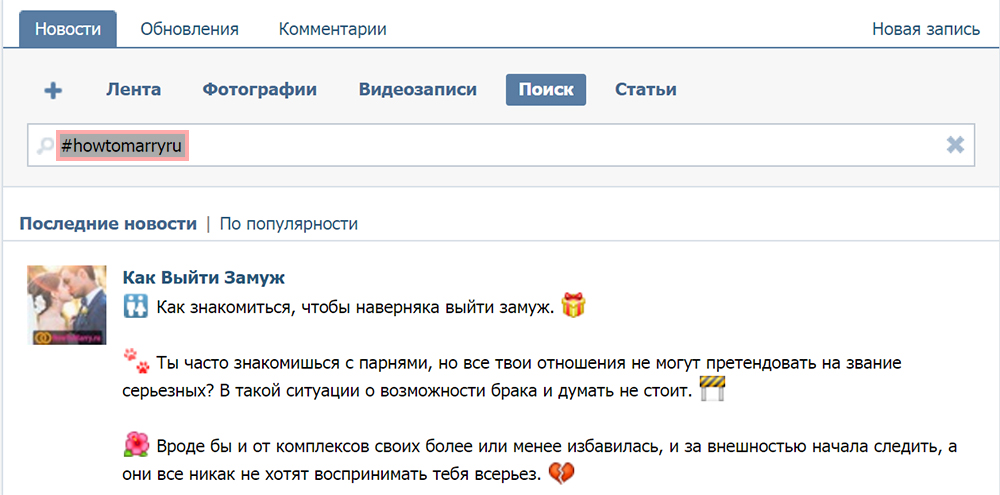This screenshot has width=1000, height=495.
Task: Switch to the Новости tab
Action: tap(67, 29)
